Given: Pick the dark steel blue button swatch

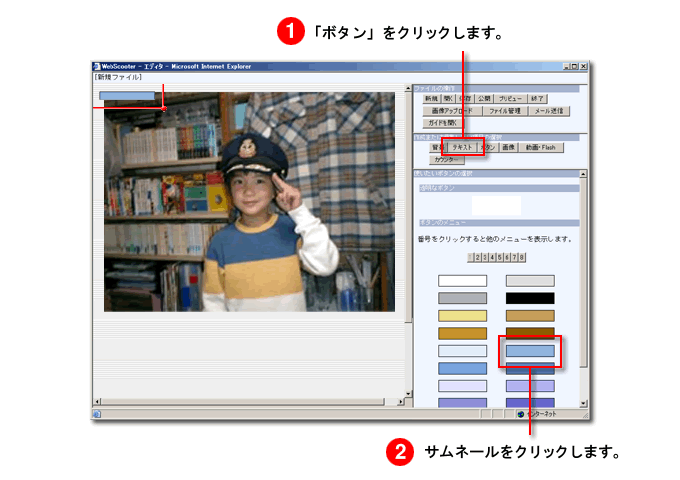Looking at the screenshot, I should [530, 369].
